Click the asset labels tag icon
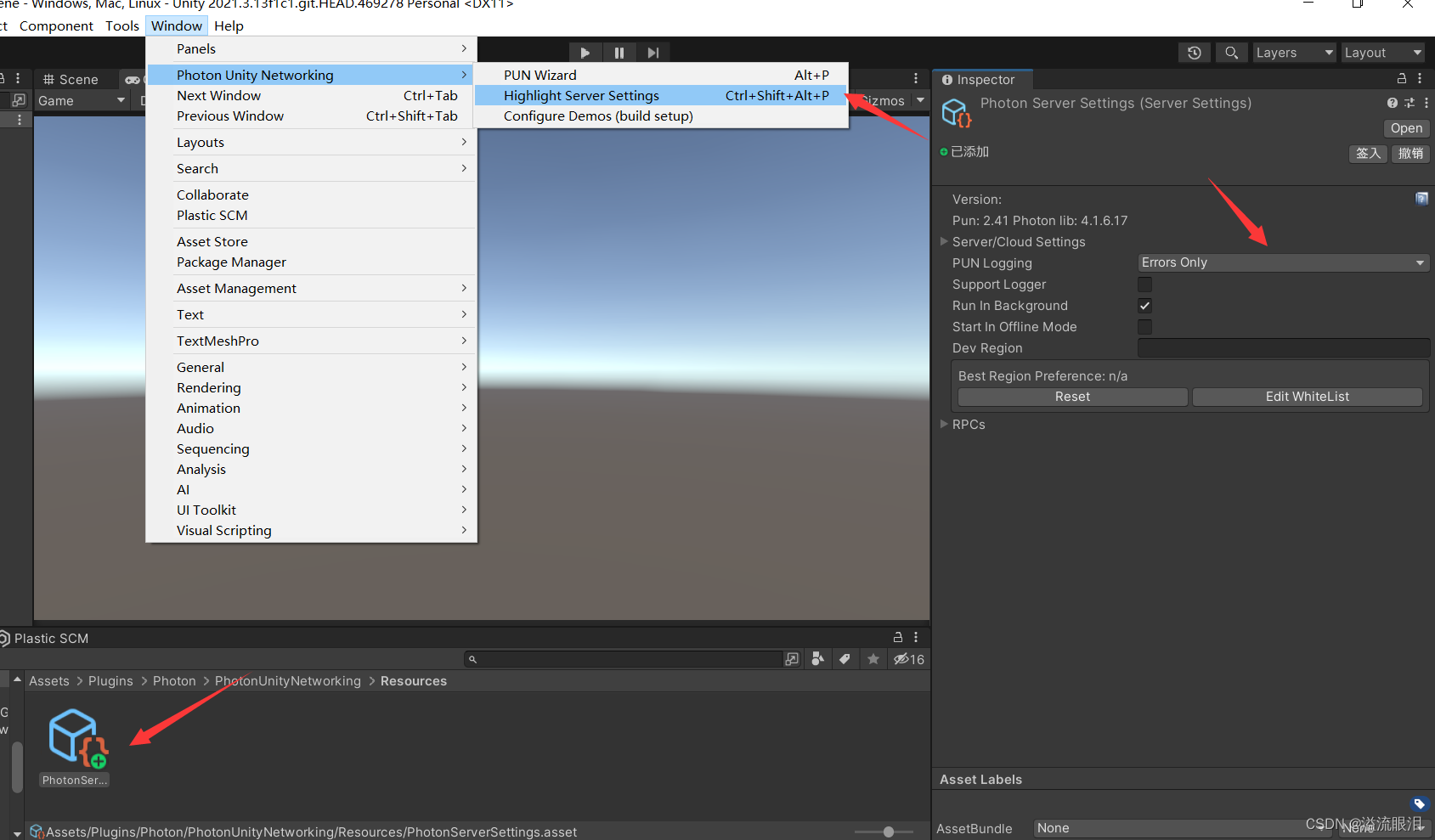Viewport: 1435px width, 840px height. [1419, 803]
